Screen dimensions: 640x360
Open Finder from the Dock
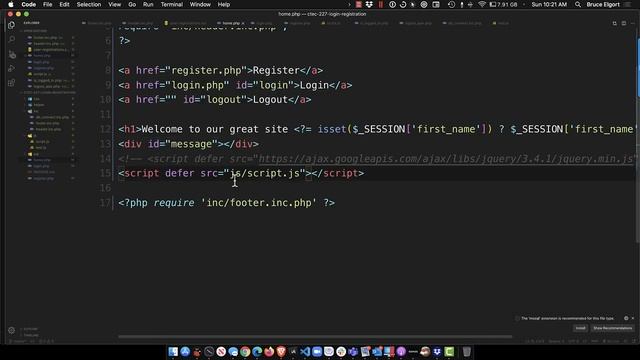pyautogui.click(x=173, y=351)
